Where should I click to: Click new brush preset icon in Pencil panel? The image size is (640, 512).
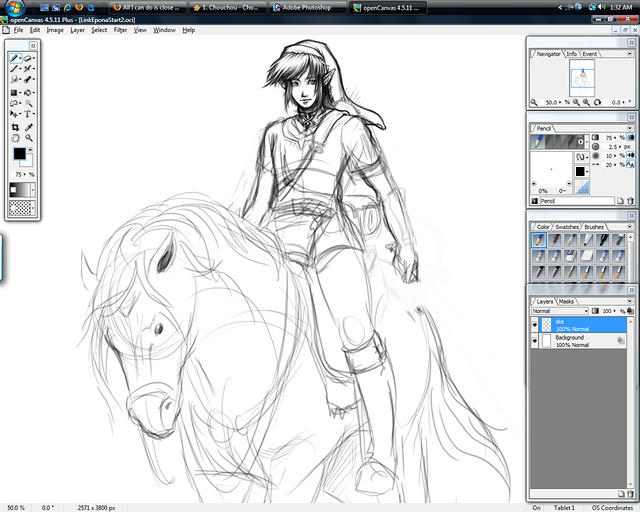(620, 200)
